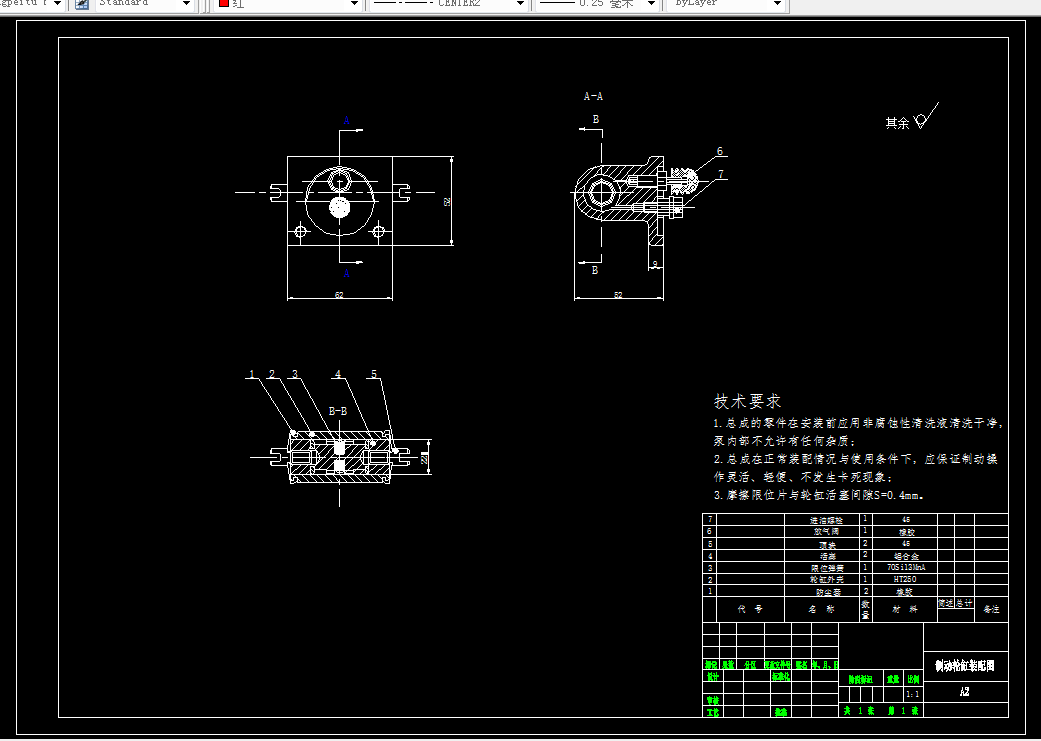Viewport: 1041px width, 741px height.
Task: Select balloon number 3 in B-B view
Action: [295, 374]
